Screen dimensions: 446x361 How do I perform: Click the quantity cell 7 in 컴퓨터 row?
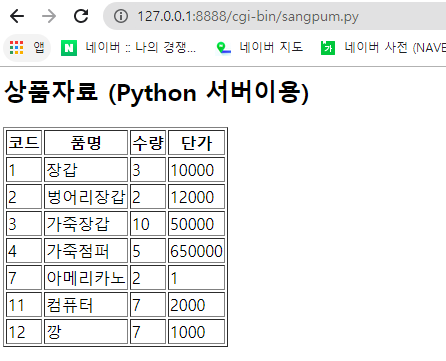(x=148, y=305)
